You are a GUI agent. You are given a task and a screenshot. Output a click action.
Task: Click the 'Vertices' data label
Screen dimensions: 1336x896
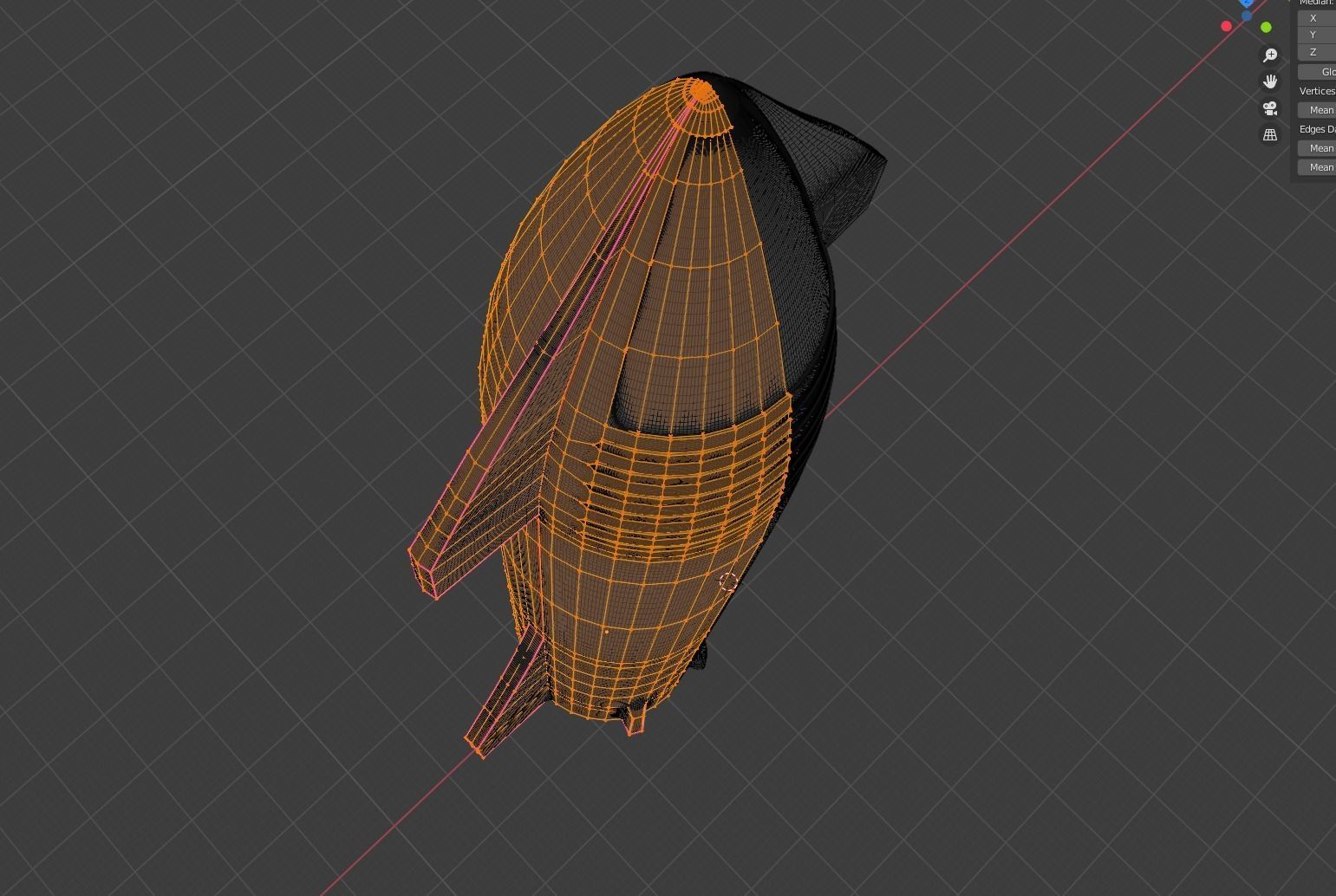pos(1318,91)
